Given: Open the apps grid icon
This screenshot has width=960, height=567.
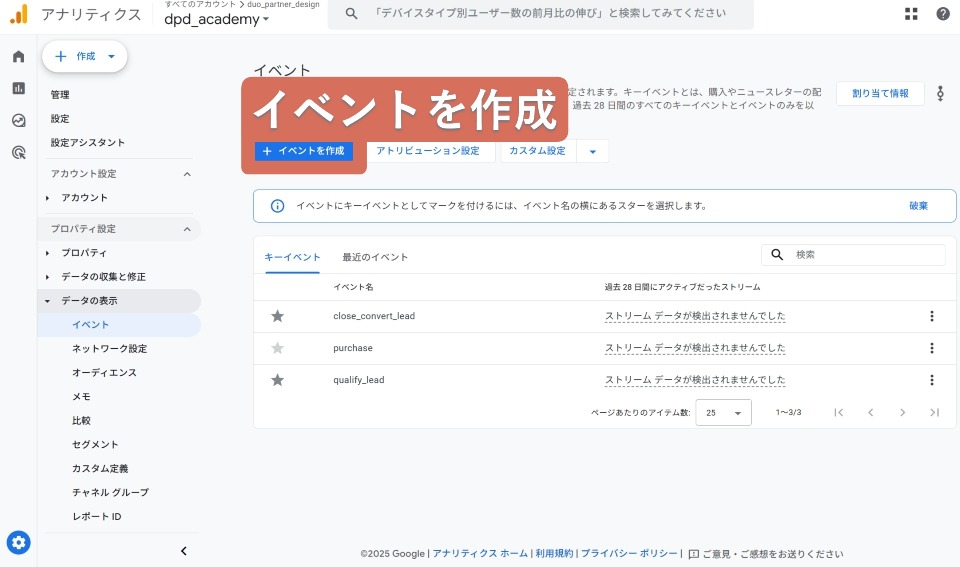Looking at the screenshot, I should click(911, 14).
